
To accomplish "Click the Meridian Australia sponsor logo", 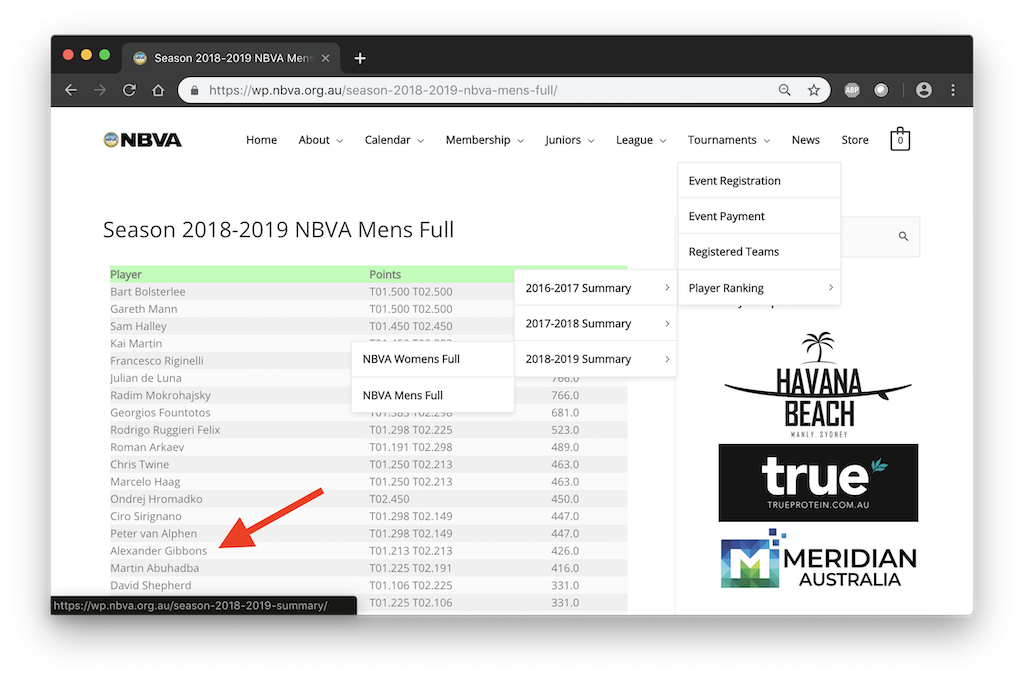I will [818, 560].
